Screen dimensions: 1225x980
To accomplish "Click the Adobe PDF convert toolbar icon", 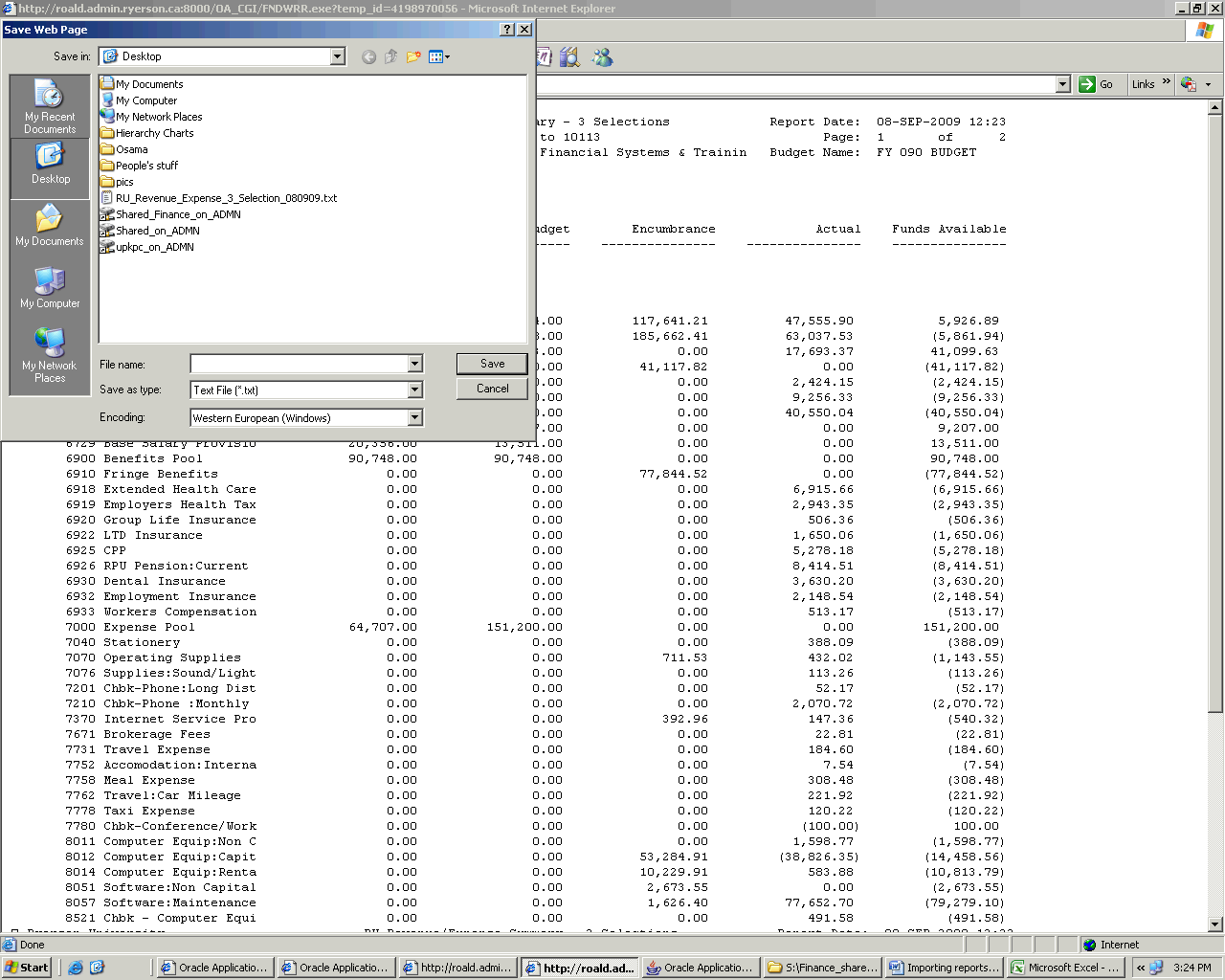I will pyautogui.click(x=1189, y=84).
